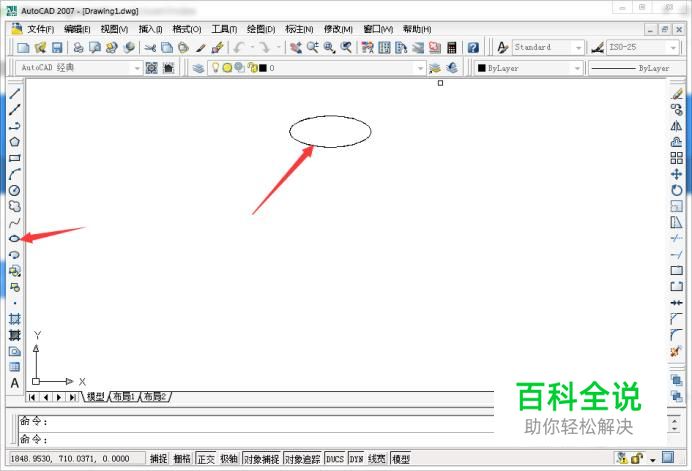The image size is (692, 471).
Task: Select the Spline tool
Action: pyautogui.click(x=15, y=223)
